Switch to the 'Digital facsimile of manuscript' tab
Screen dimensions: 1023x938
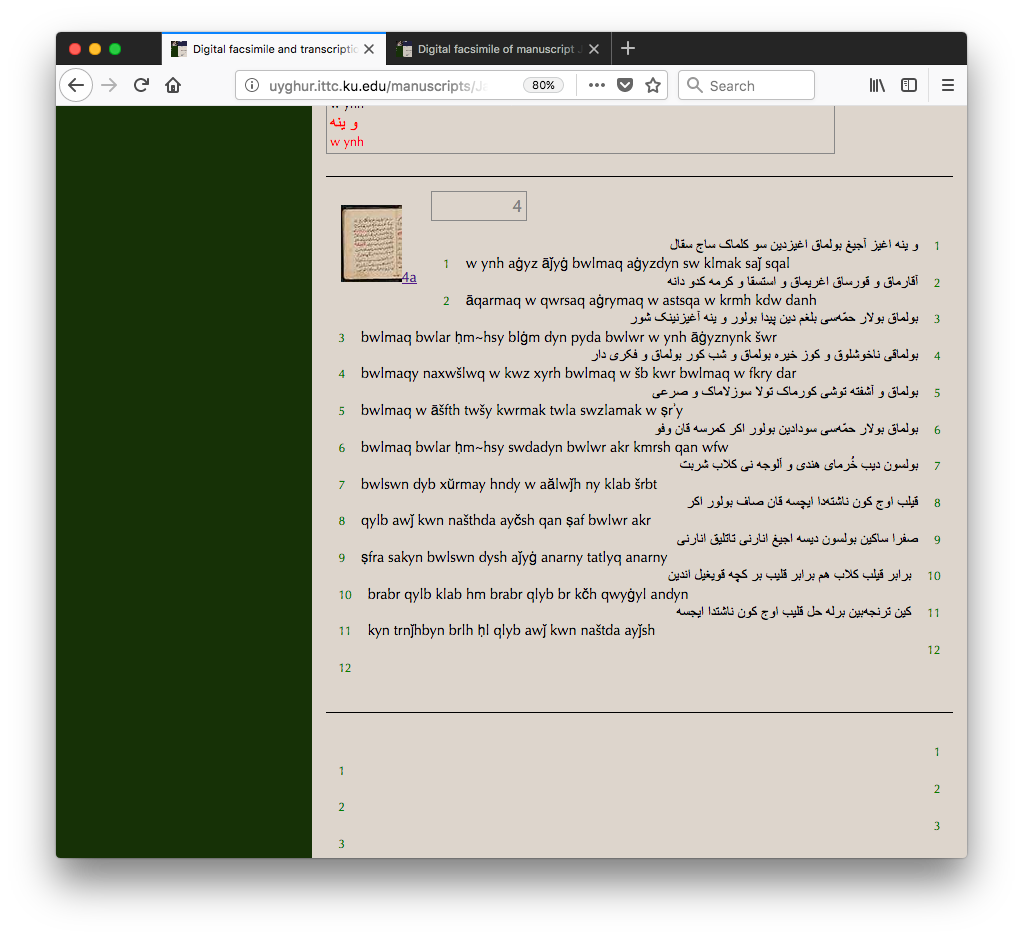click(498, 49)
